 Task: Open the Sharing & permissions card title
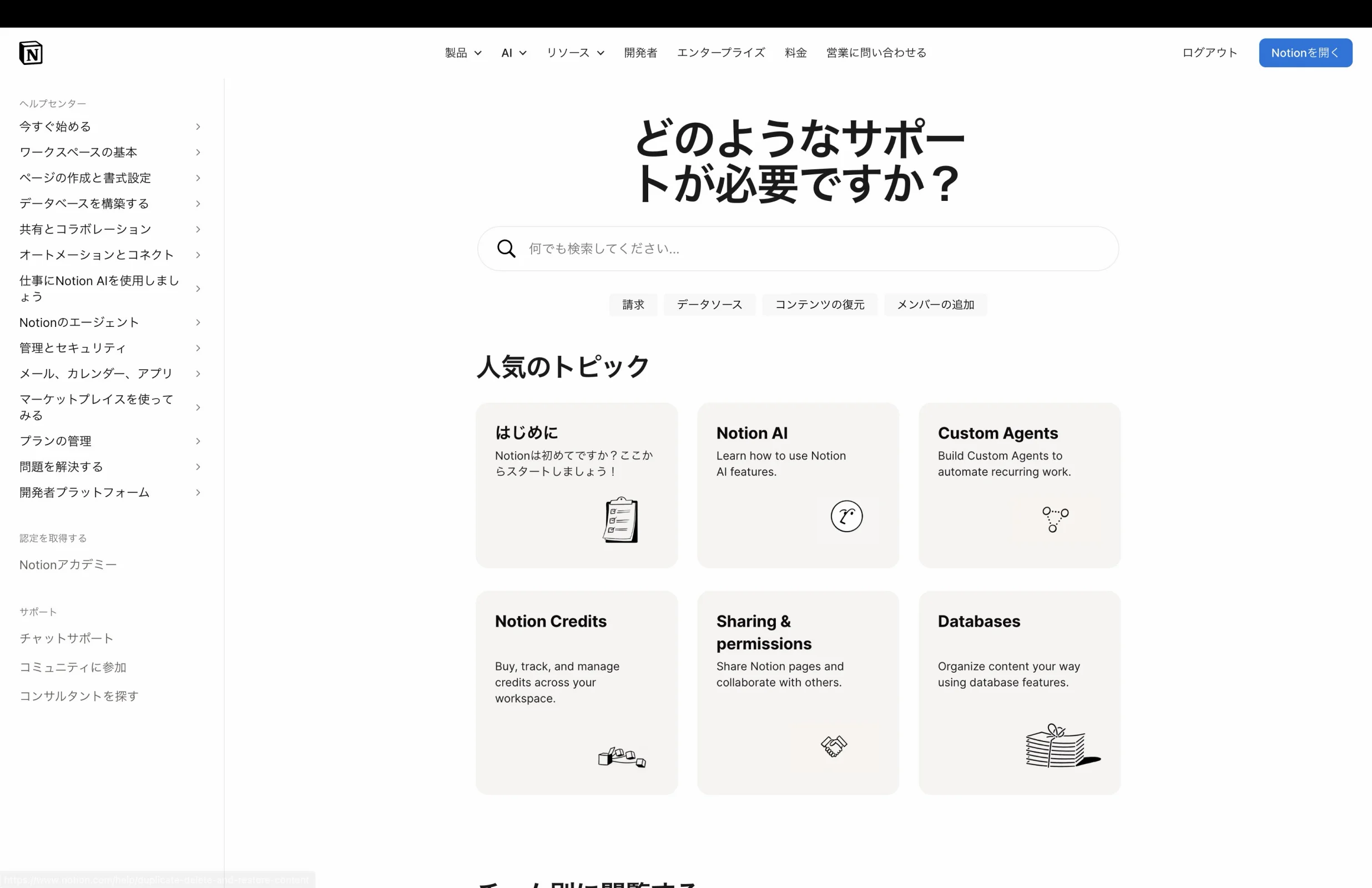coord(764,632)
